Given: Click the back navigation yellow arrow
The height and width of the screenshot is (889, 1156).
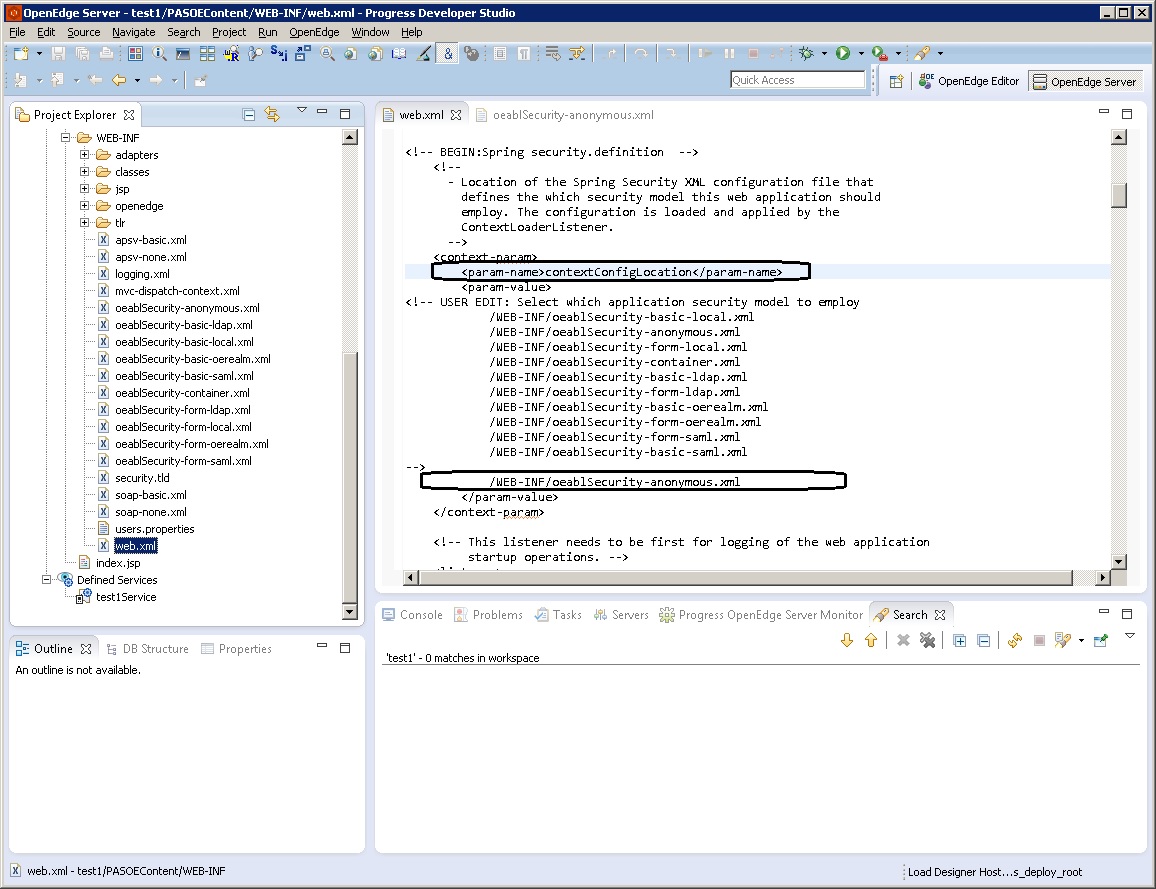Looking at the screenshot, I should click(x=119, y=80).
